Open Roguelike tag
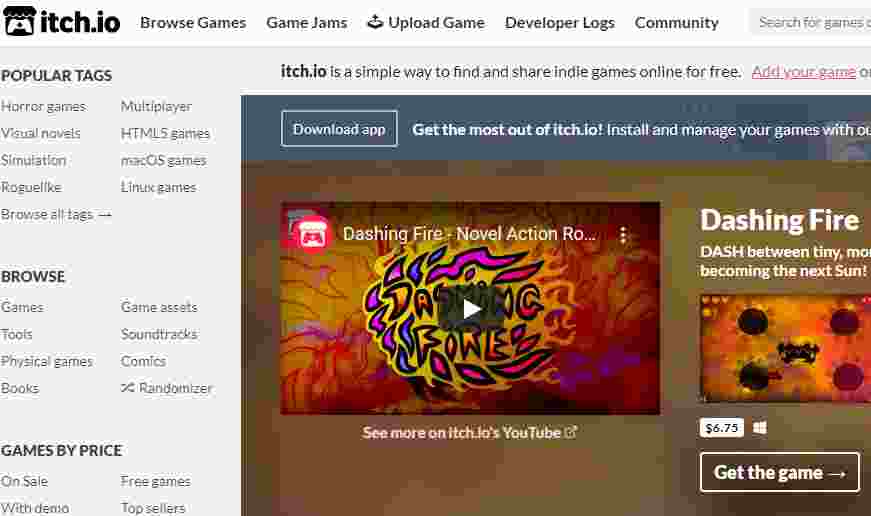 tap(31, 187)
